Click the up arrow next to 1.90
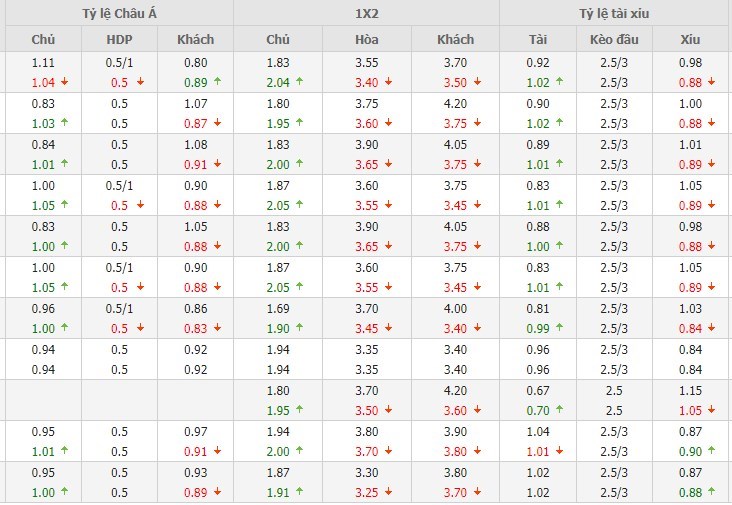The height and width of the screenshot is (505, 732). tap(299, 329)
